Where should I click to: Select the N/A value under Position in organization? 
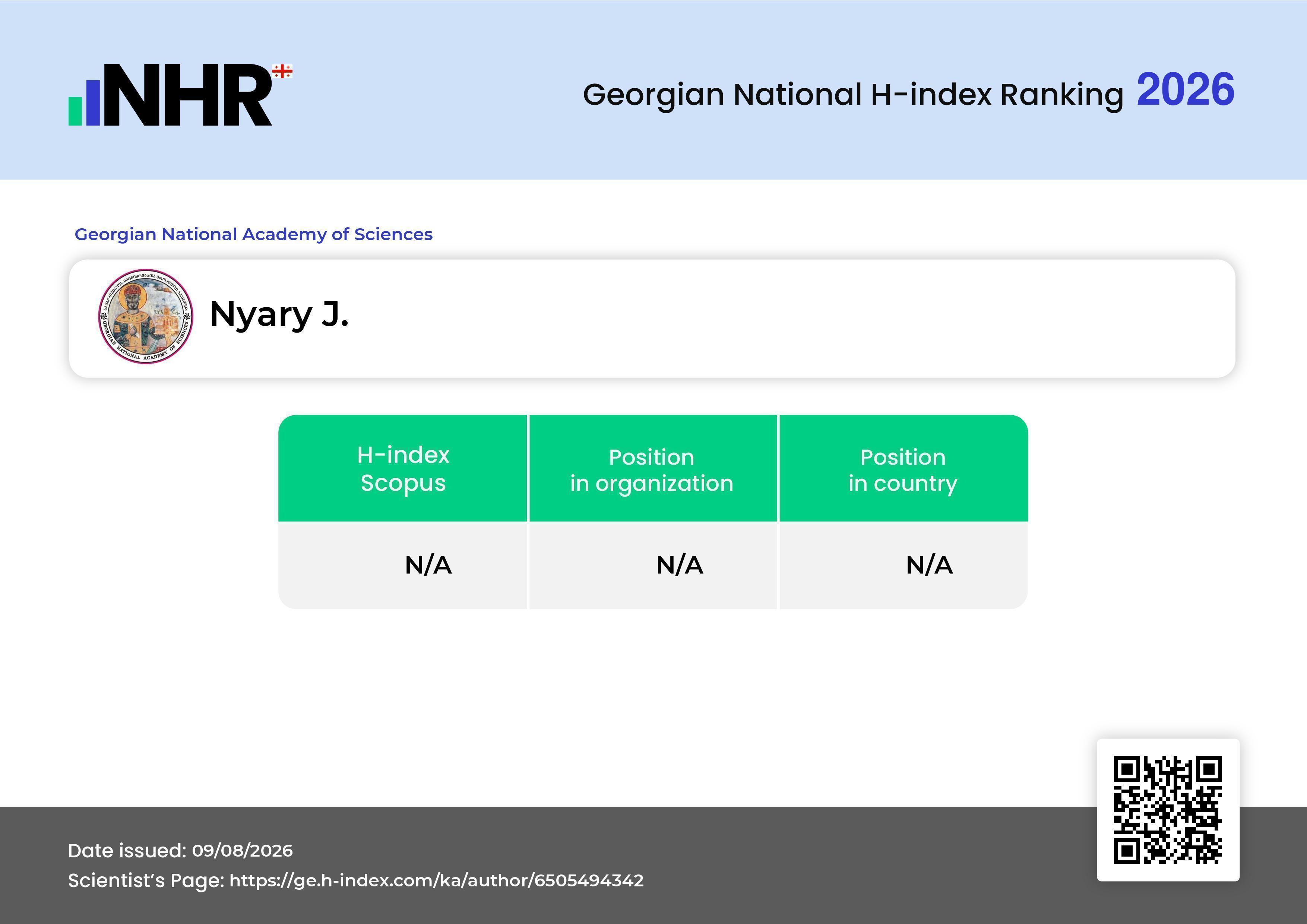[680, 565]
